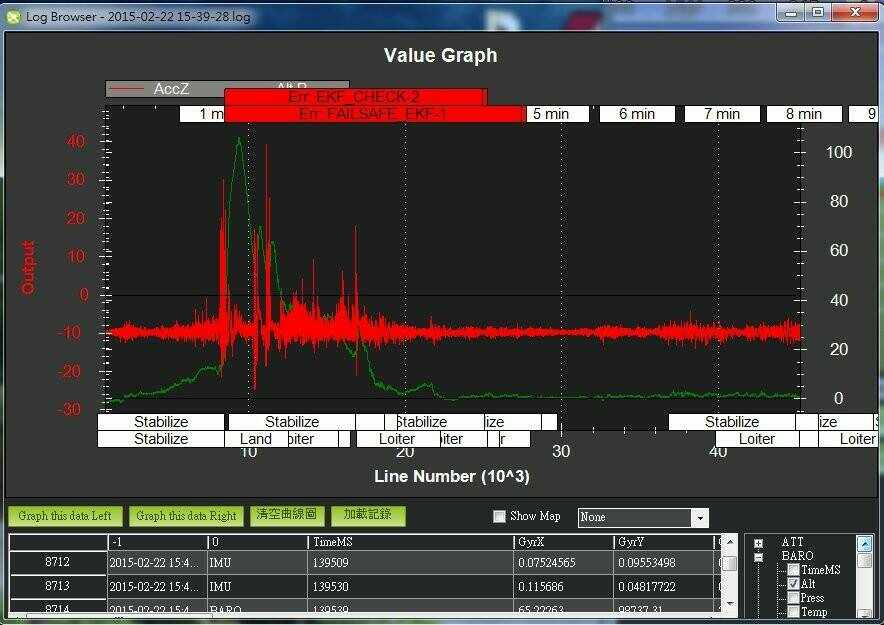Tick the Press checkbox under BARO
Viewport: 884px width, 625px height.
point(793,598)
